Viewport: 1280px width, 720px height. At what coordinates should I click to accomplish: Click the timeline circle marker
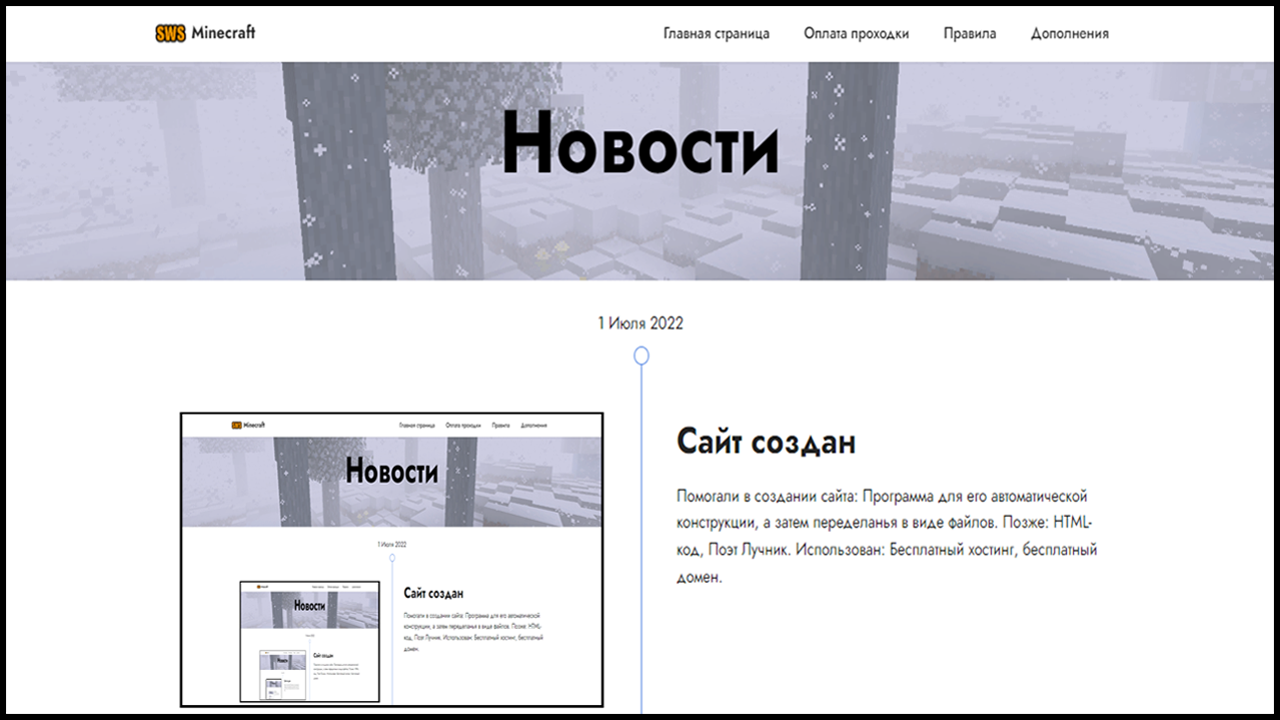pos(642,355)
